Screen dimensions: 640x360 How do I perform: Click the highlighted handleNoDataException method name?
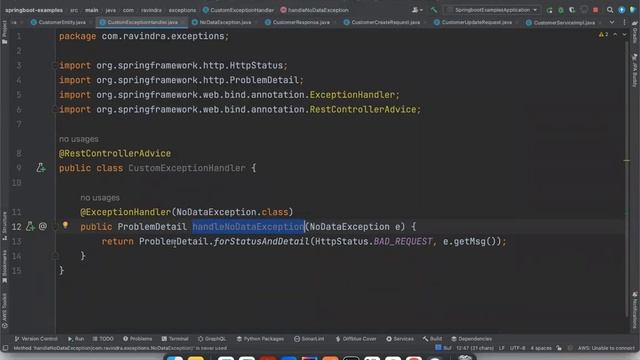coord(248,227)
